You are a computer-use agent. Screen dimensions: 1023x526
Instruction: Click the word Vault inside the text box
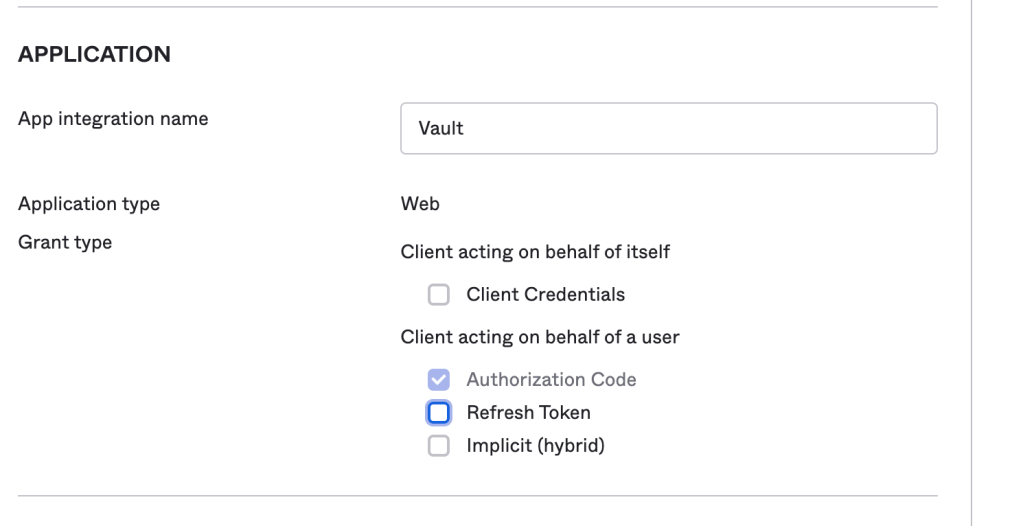click(441, 128)
